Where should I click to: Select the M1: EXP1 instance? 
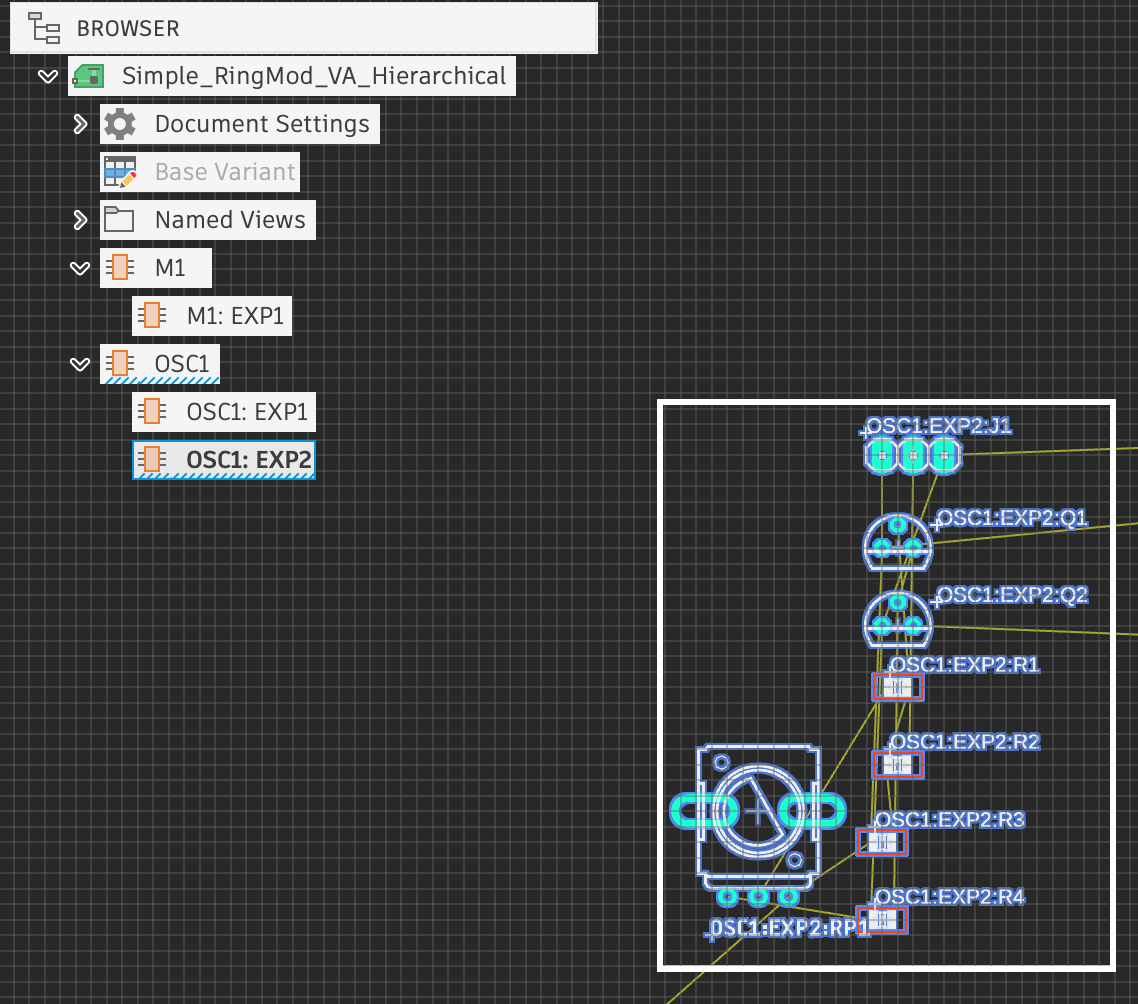[235, 316]
